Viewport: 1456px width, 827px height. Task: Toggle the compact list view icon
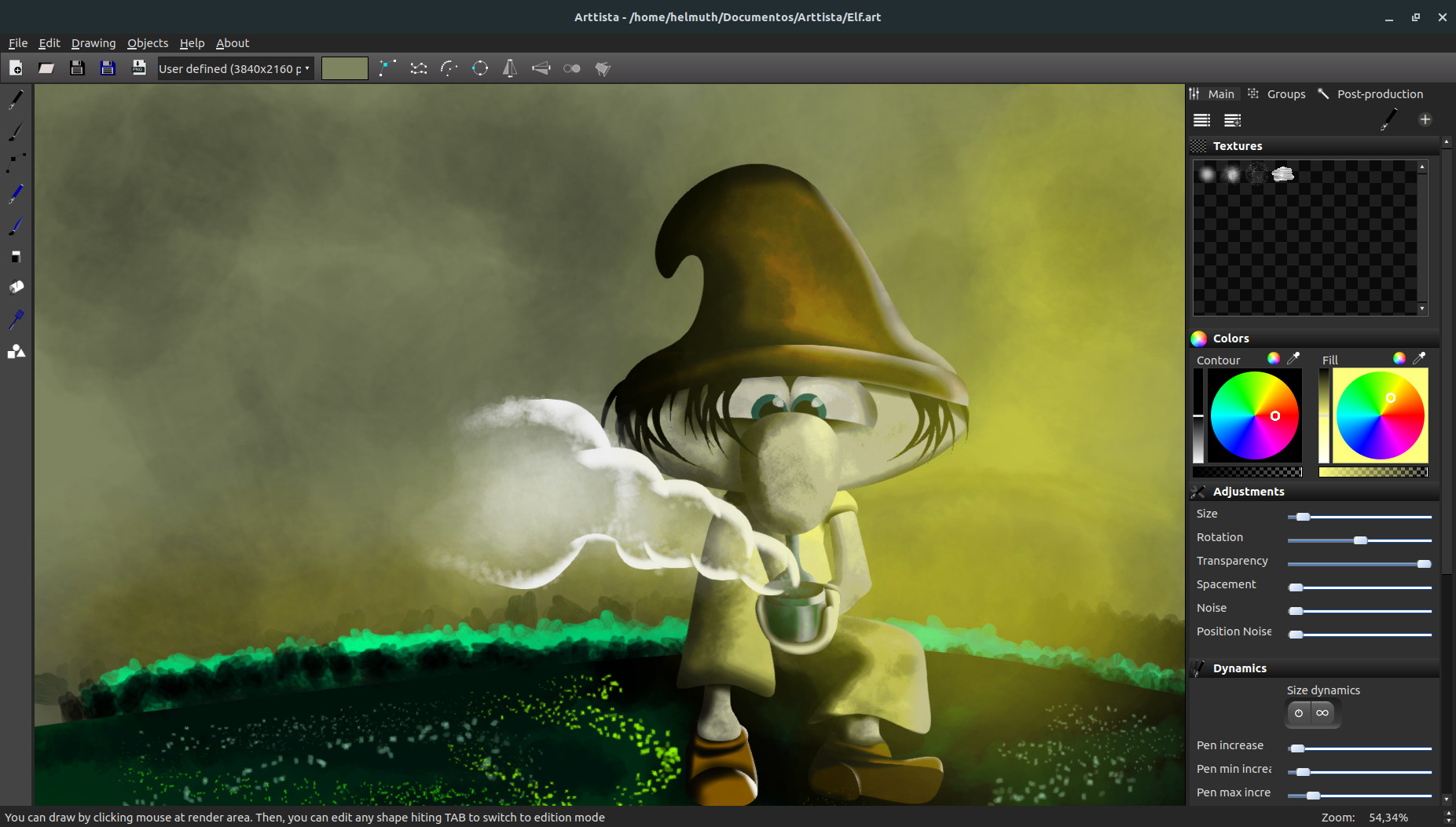1202,119
